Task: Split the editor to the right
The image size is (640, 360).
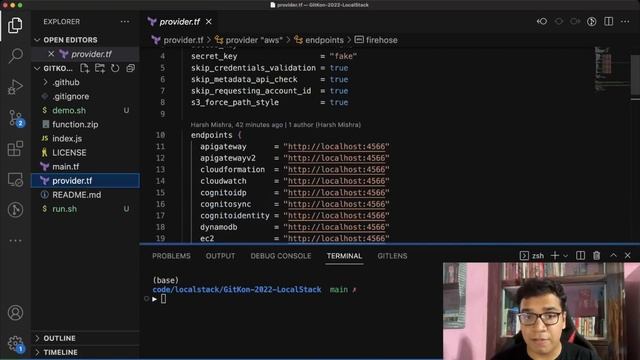Action: (609, 22)
